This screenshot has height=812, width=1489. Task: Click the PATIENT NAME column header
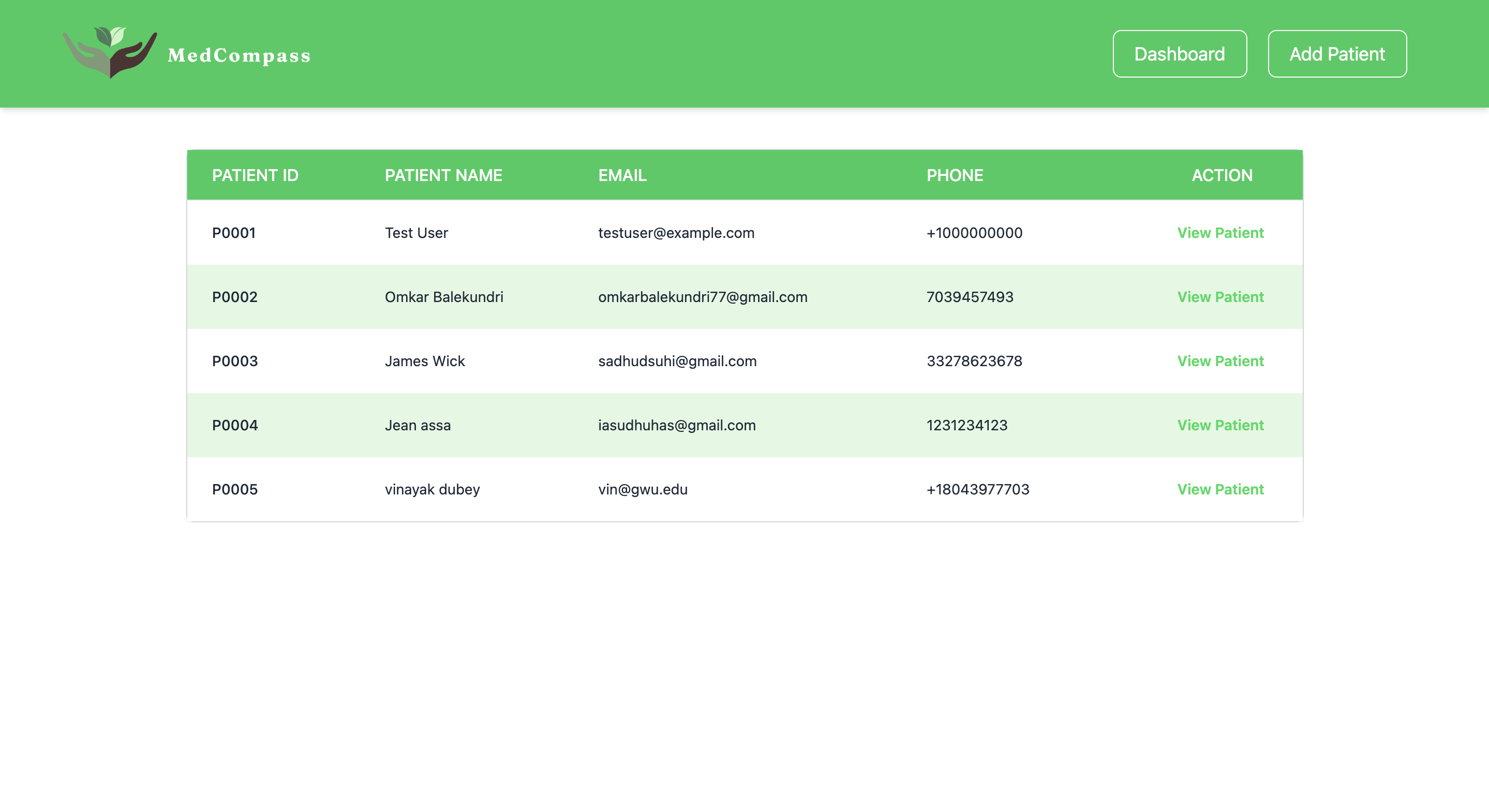tap(443, 175)
